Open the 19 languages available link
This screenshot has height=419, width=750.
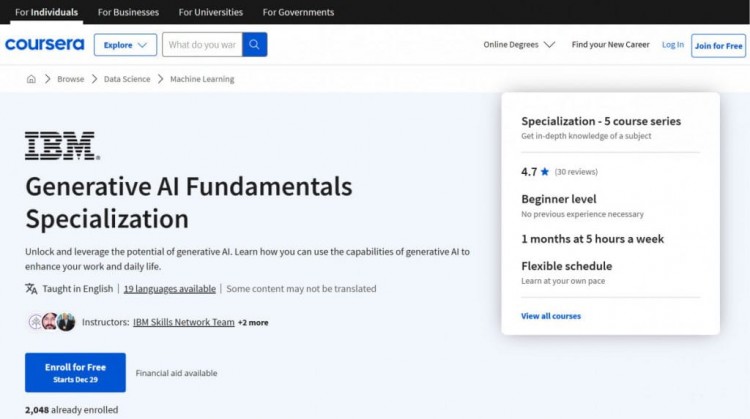point(169,289)
